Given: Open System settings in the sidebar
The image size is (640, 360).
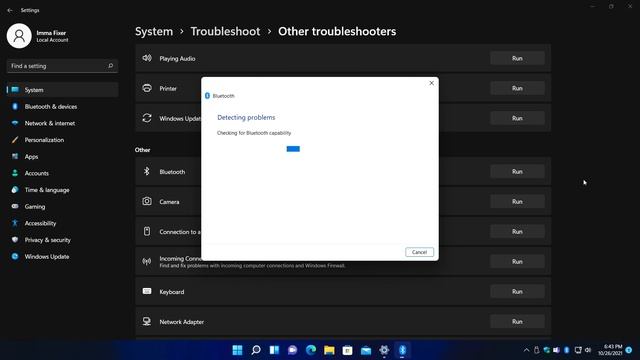Looking at the screenshot, I should pos(62,90).
